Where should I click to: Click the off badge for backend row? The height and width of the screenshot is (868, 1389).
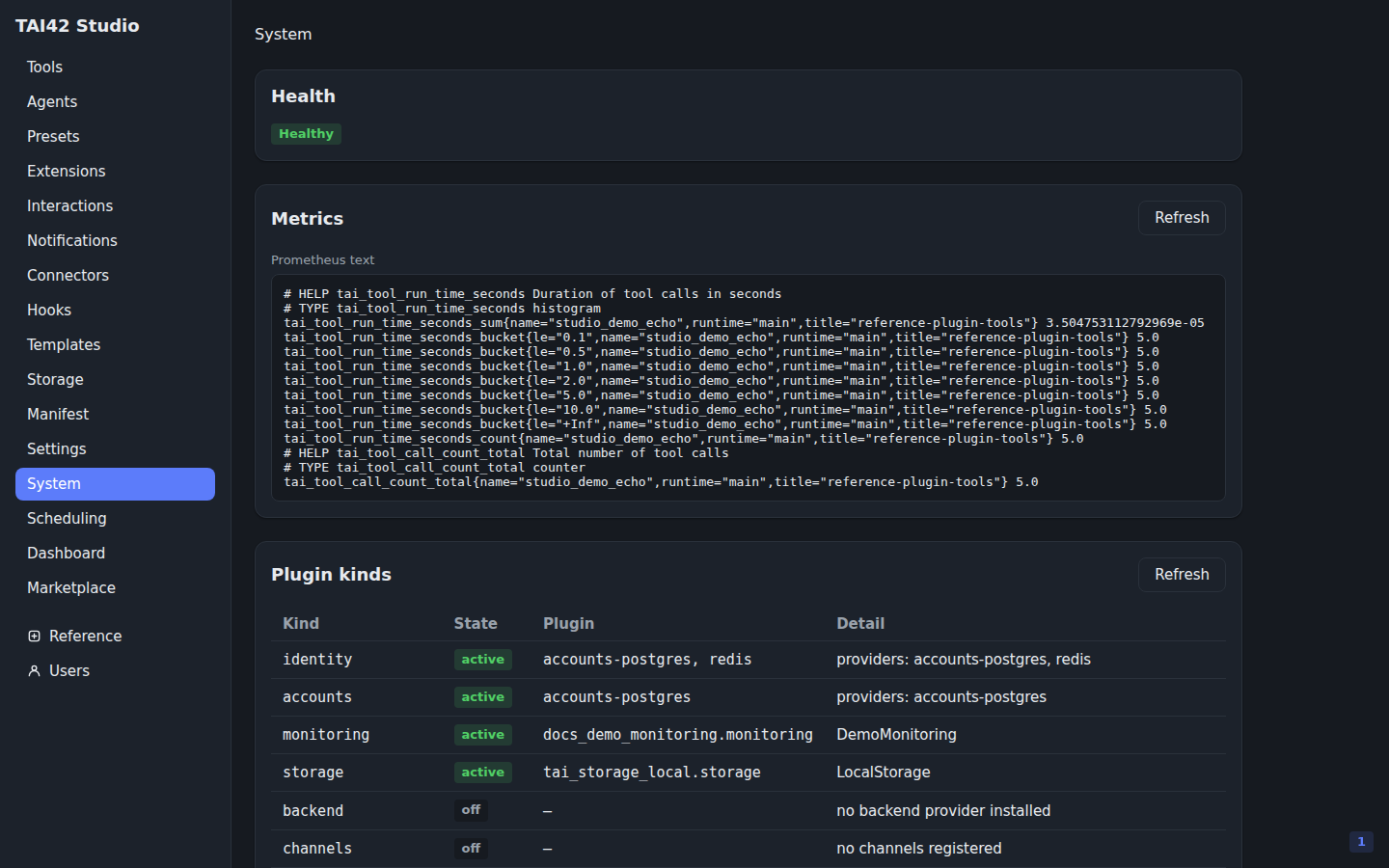471,810
